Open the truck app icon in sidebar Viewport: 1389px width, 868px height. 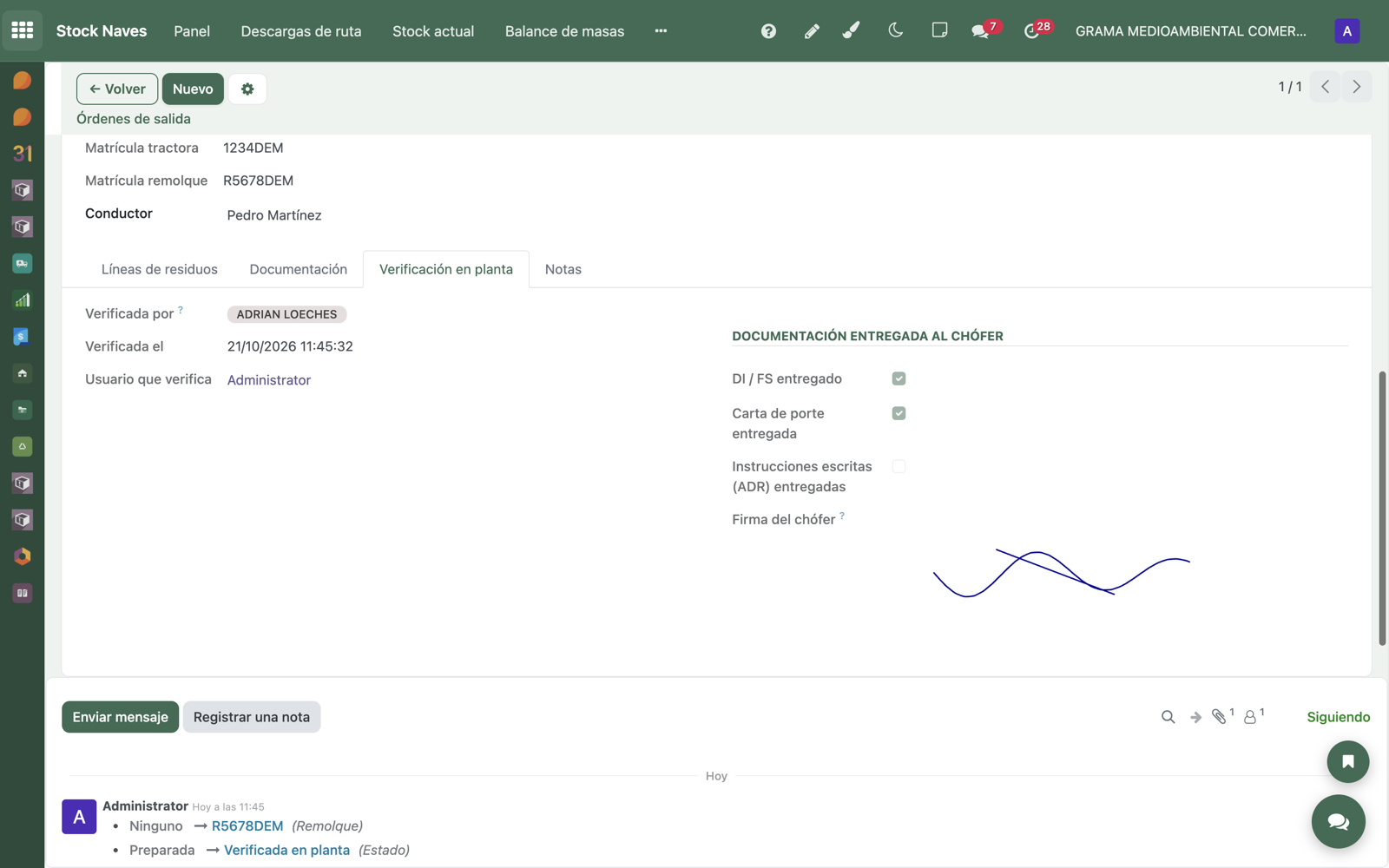tap(23, 263)
